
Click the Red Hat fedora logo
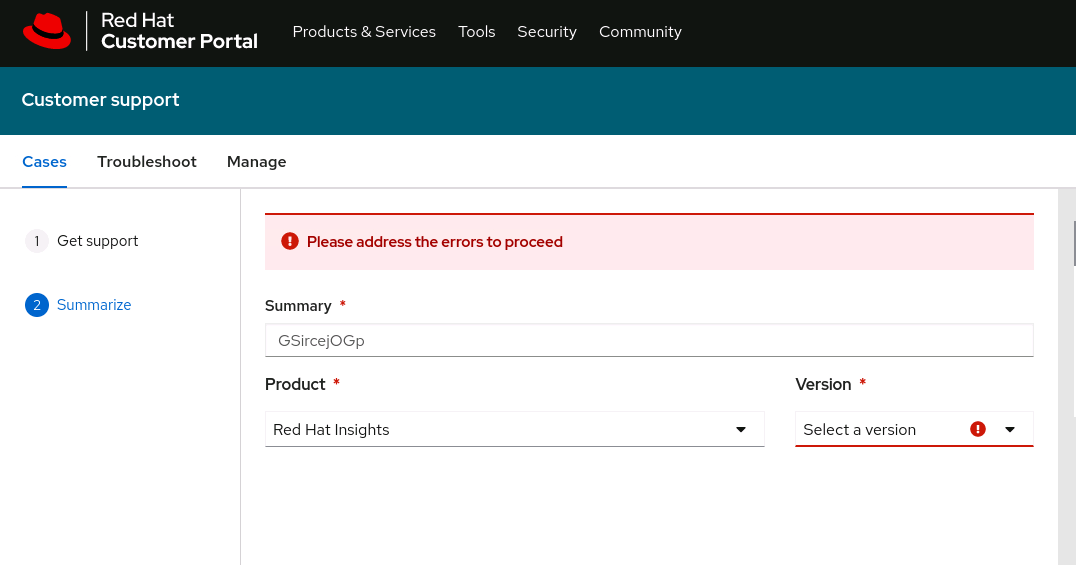tap(47, 31)
